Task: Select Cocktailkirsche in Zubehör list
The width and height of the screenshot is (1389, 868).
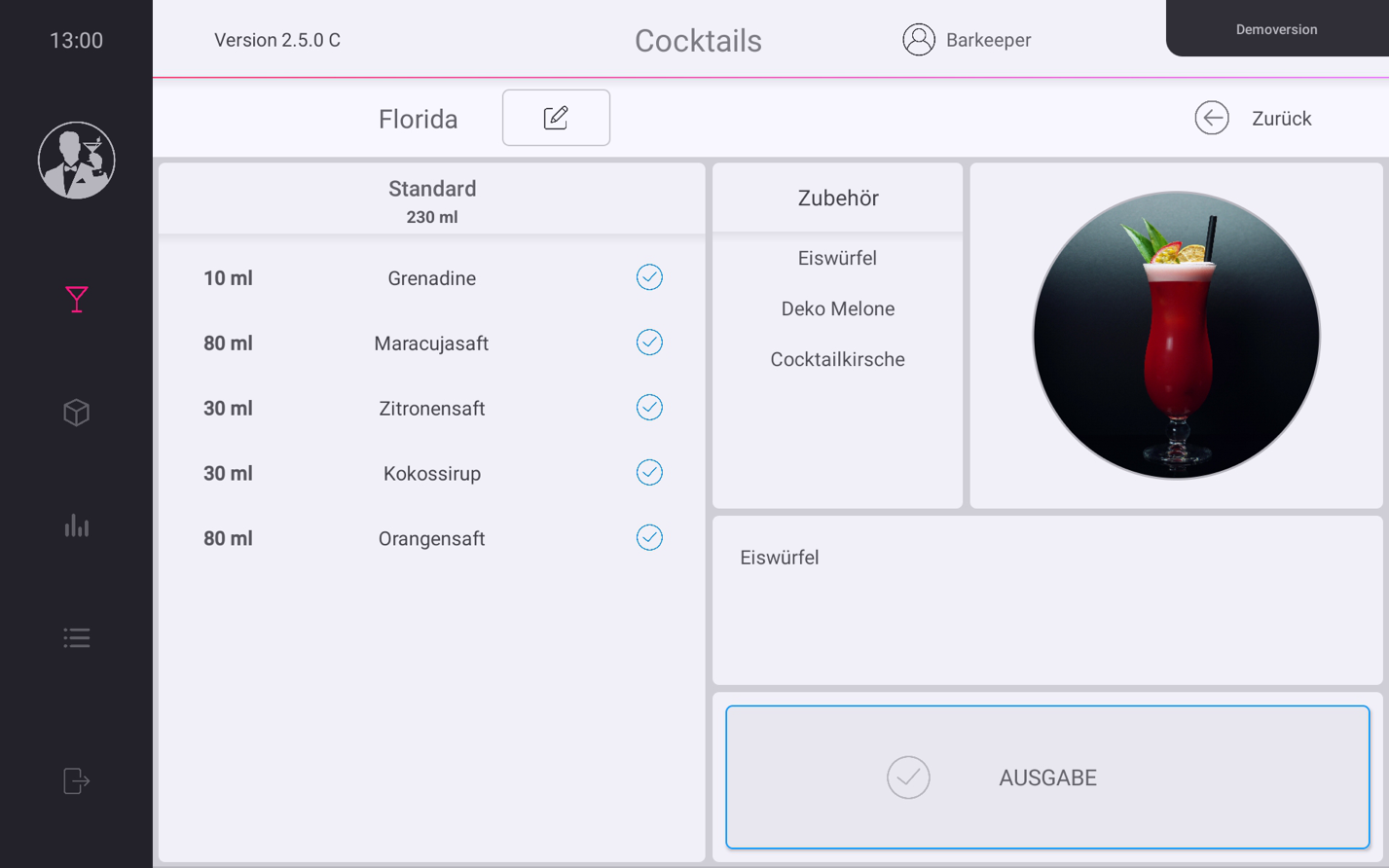Action: [x=837, y=359]
